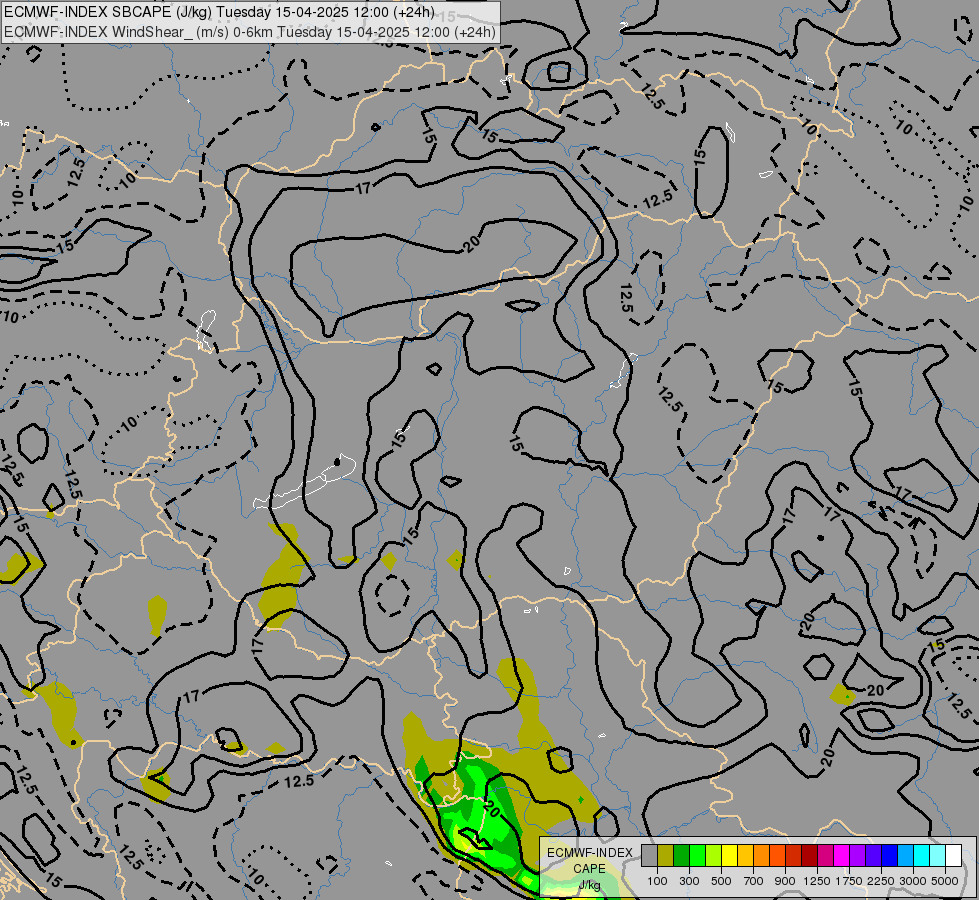The image size is (979, 900).
Task: Select the magenta legend swatch
Action: [x=842, y=855]
